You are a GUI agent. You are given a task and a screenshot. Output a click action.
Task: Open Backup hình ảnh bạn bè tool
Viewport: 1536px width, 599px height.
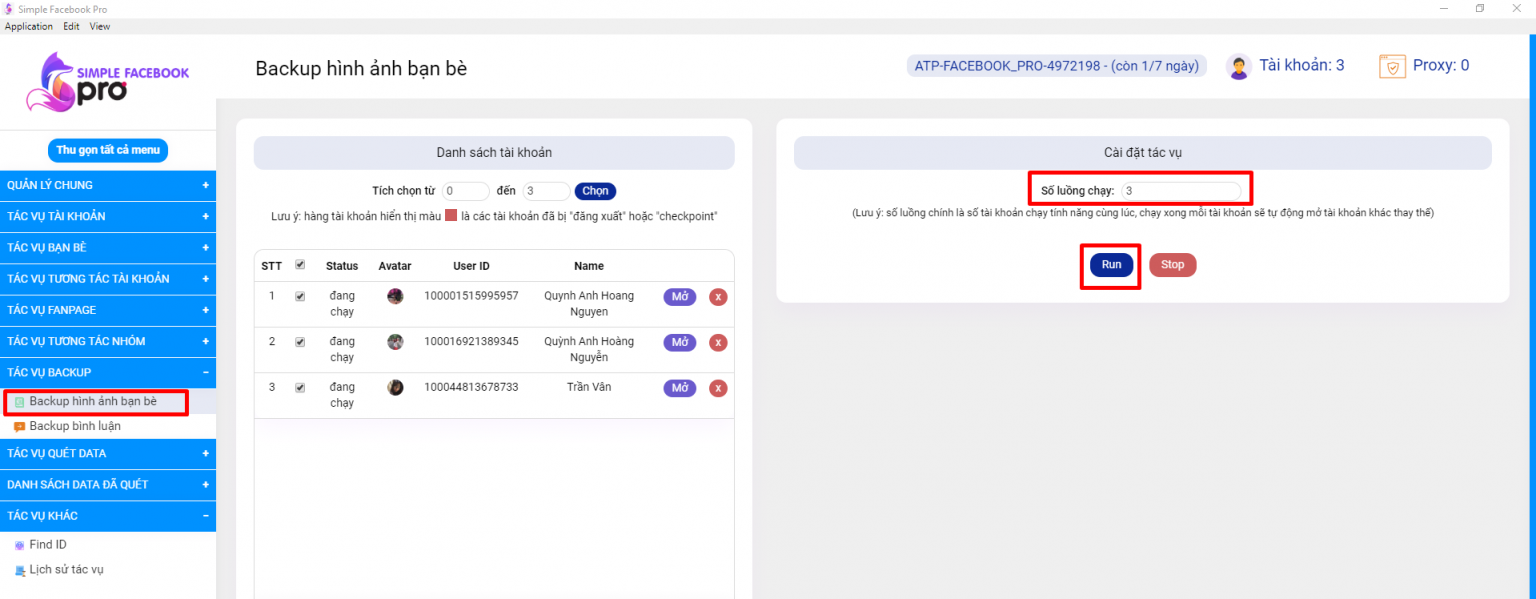(x=96, y=402)
